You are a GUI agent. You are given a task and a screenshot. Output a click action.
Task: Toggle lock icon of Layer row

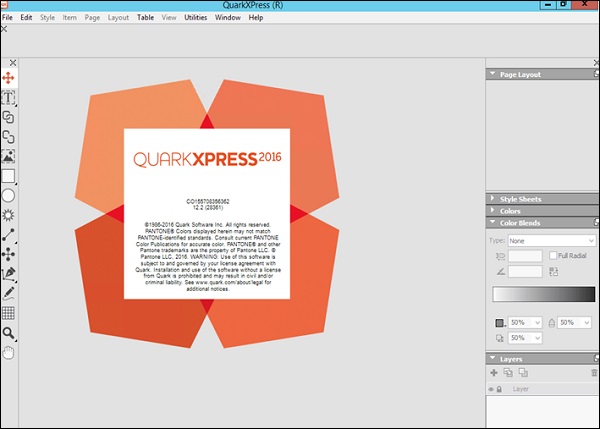[x=499, y=389]
